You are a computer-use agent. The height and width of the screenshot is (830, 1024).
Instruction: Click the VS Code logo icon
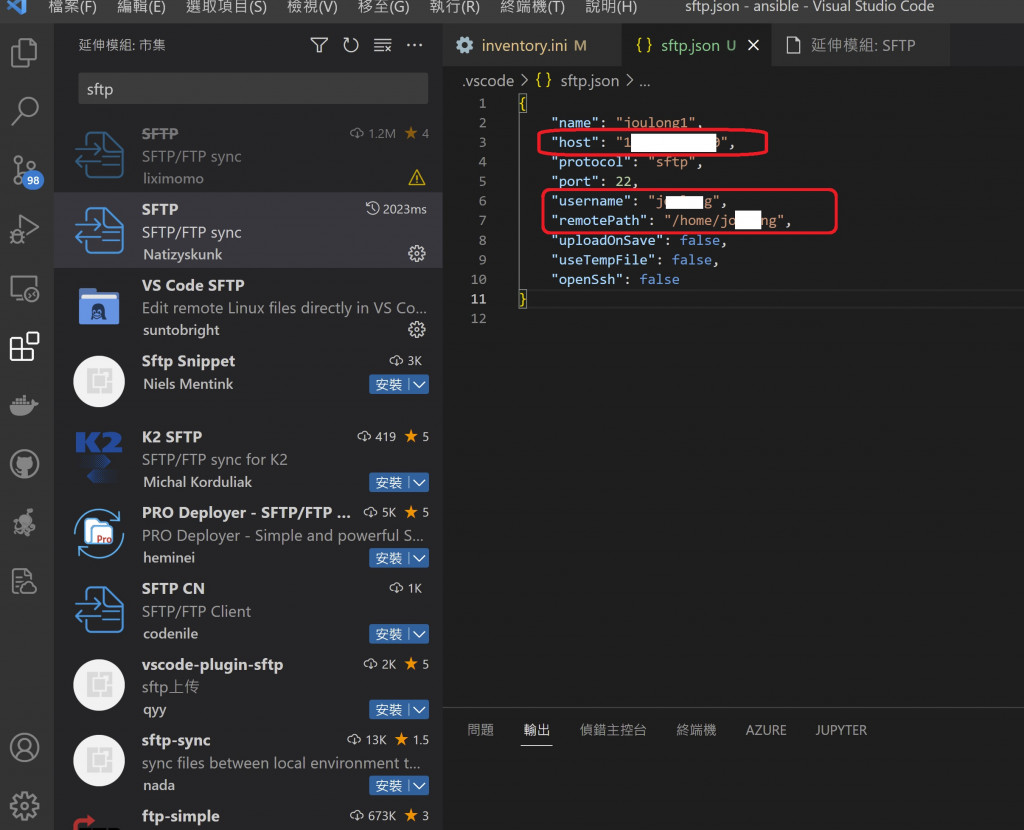click(x=17, y=7)
